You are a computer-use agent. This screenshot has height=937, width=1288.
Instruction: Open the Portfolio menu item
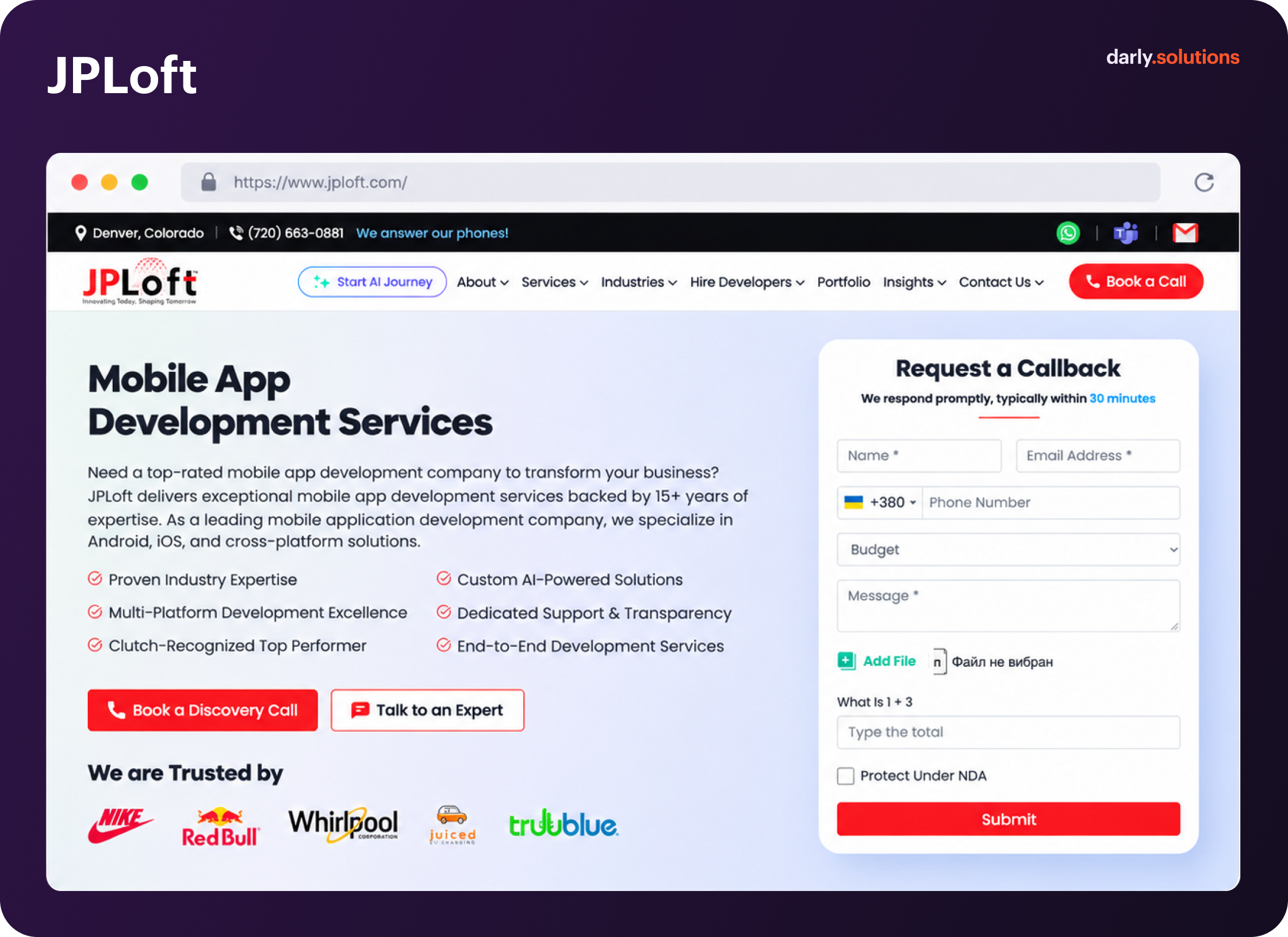(844, 282)
